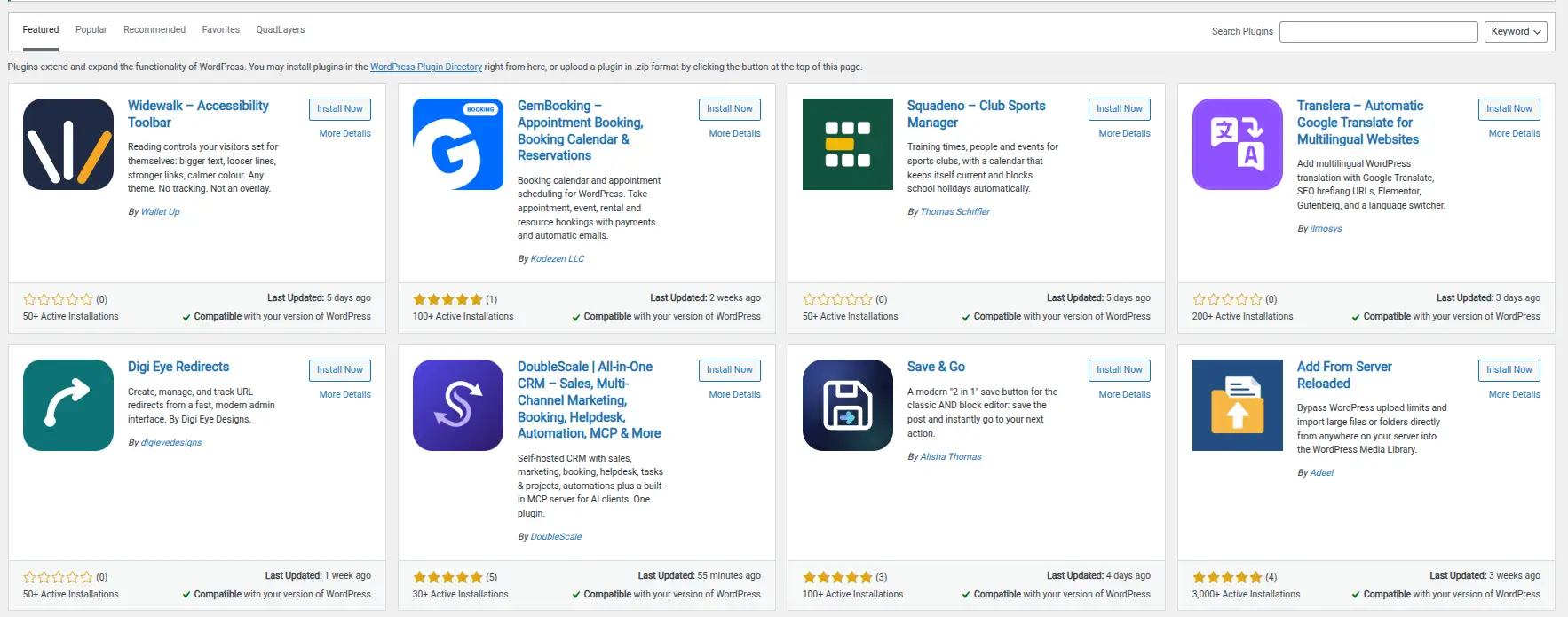Image resolution: width=1568 pixels, height=617 pixels.
Task: Switch to the Popular tab
Action: (x=91, y=29)
